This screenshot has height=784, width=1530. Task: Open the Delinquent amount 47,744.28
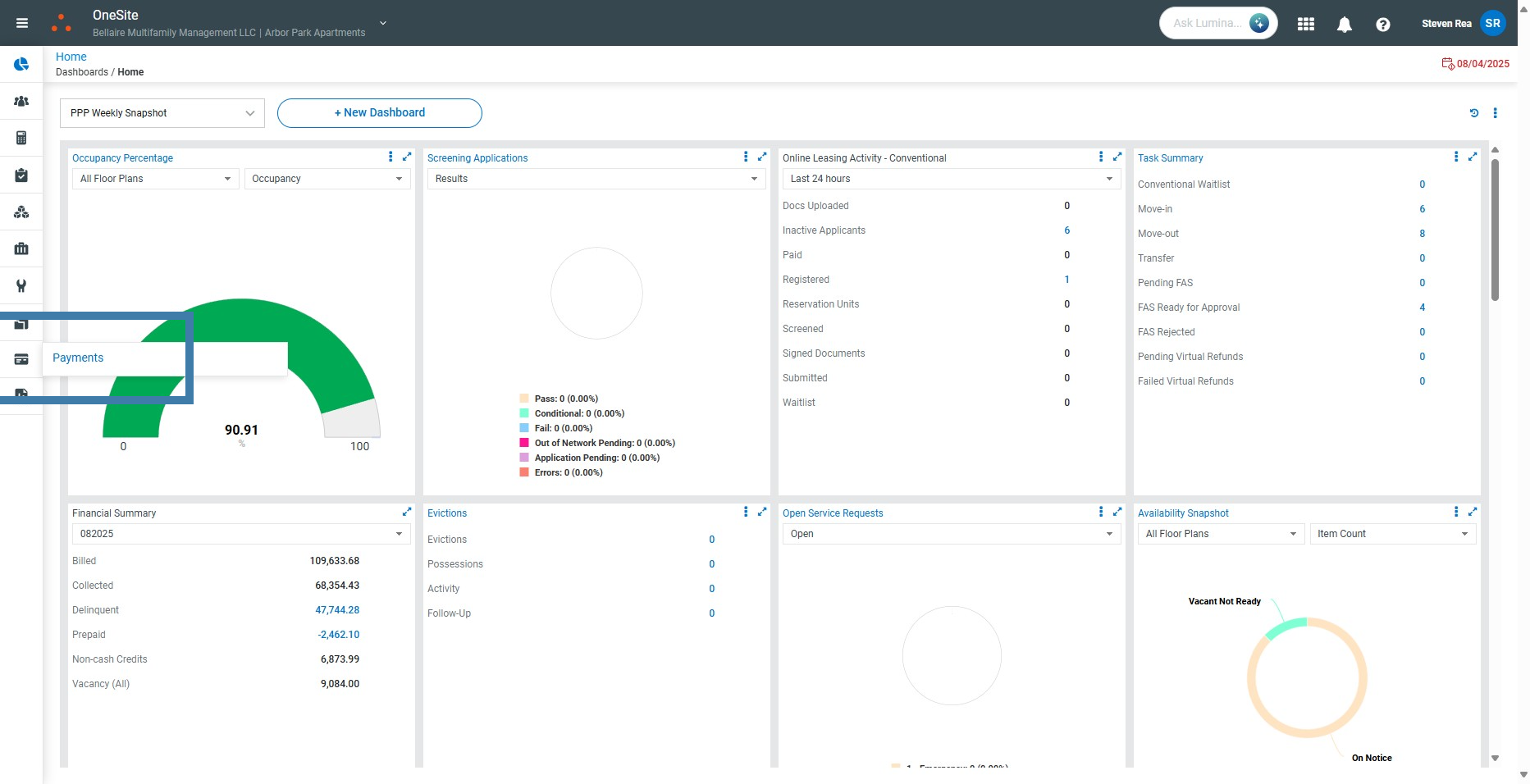(337, 610)
